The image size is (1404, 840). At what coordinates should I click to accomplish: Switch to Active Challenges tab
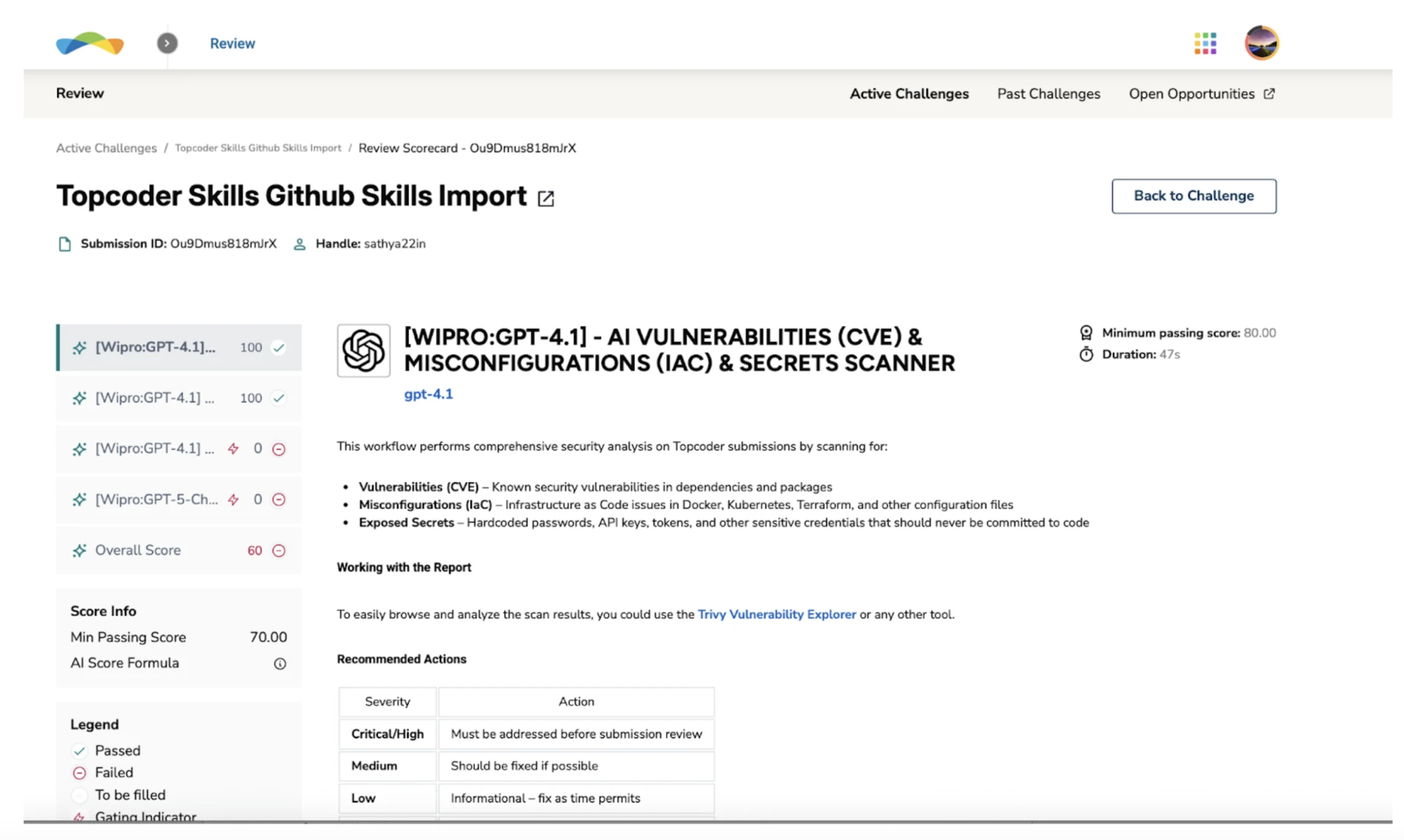tap(908, 94)
